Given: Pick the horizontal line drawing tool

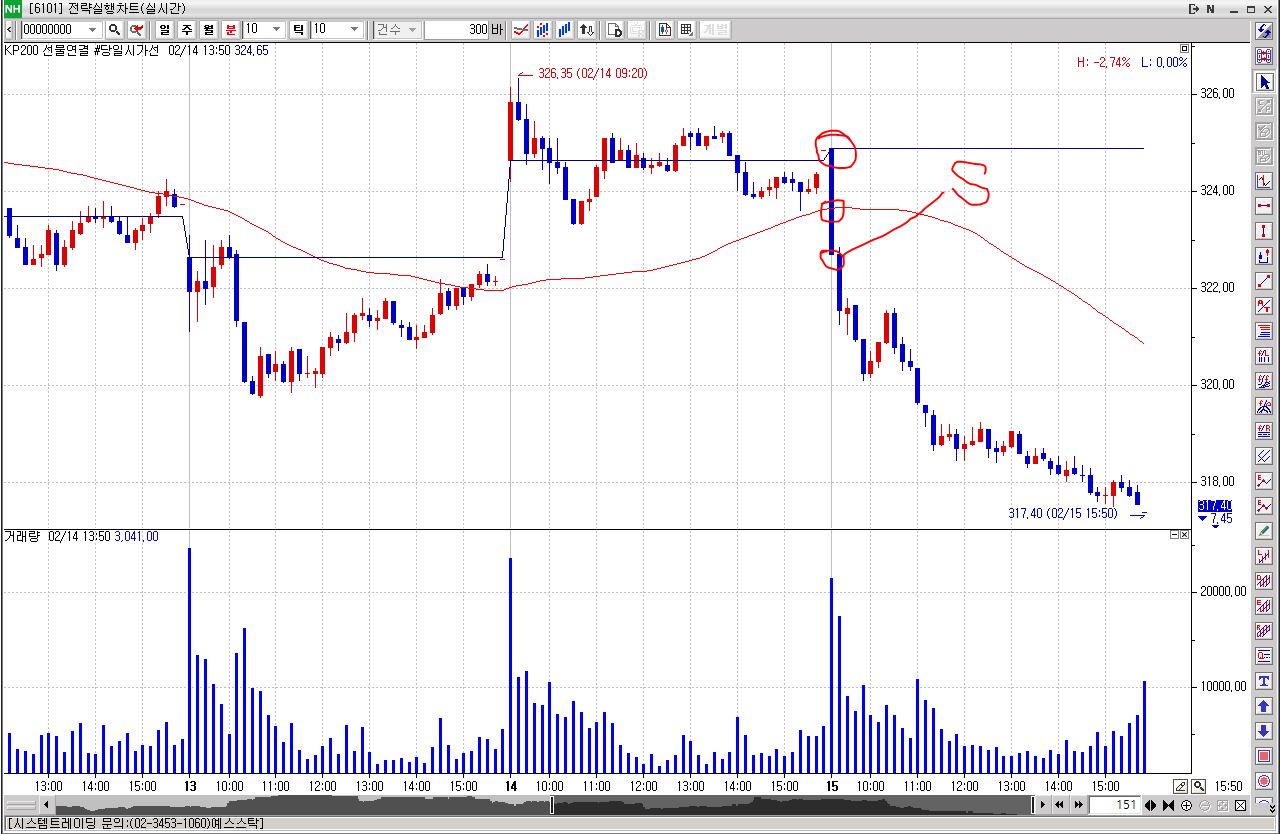Looking at the screenshot, I should click(x=1264, y=205).
